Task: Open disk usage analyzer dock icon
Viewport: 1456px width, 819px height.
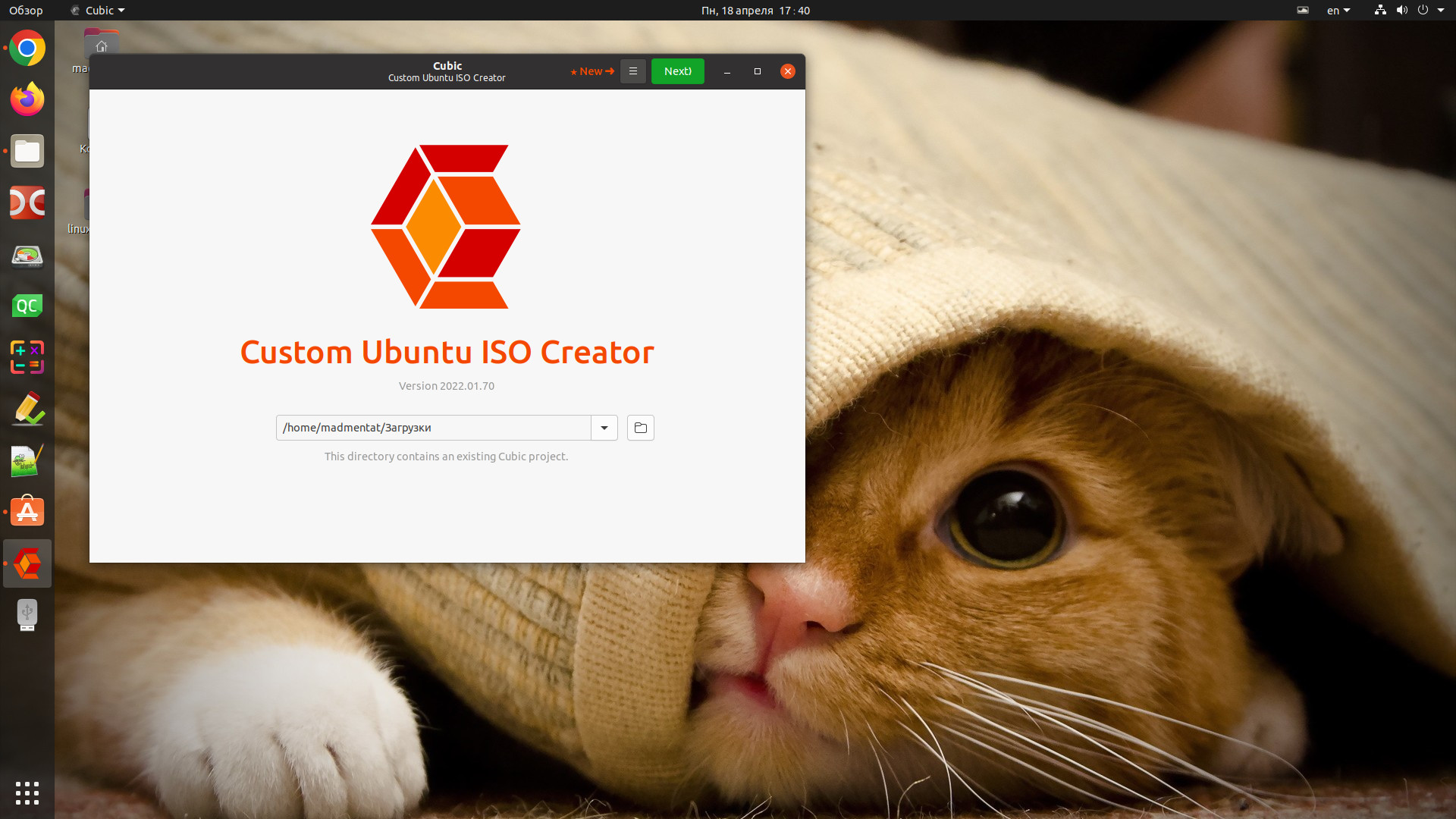Action: (x=27, y=255)
